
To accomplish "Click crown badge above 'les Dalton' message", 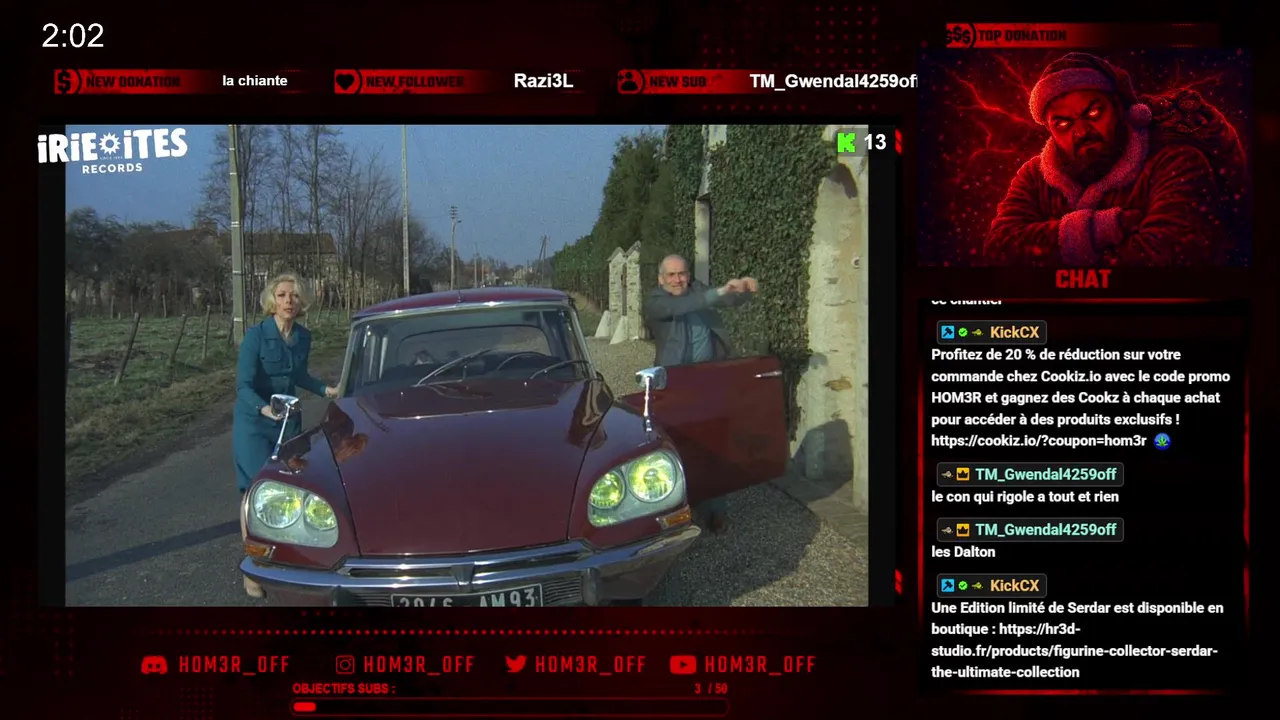I will [962, 530].
